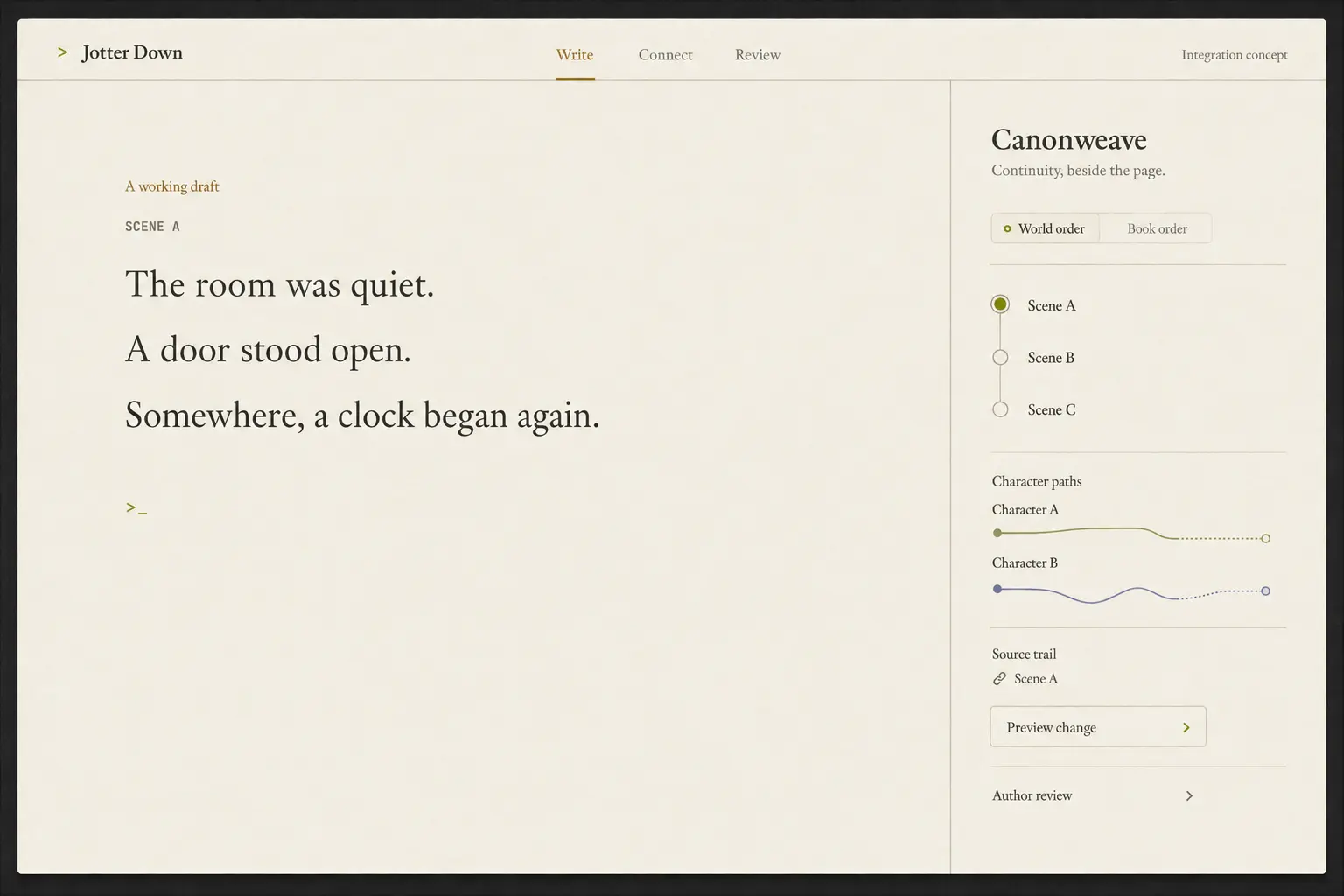This screenshot has height=896, width=1344.
Task: Click the Preview change button
Action: pyautogui.click(x=1098, y=727)
